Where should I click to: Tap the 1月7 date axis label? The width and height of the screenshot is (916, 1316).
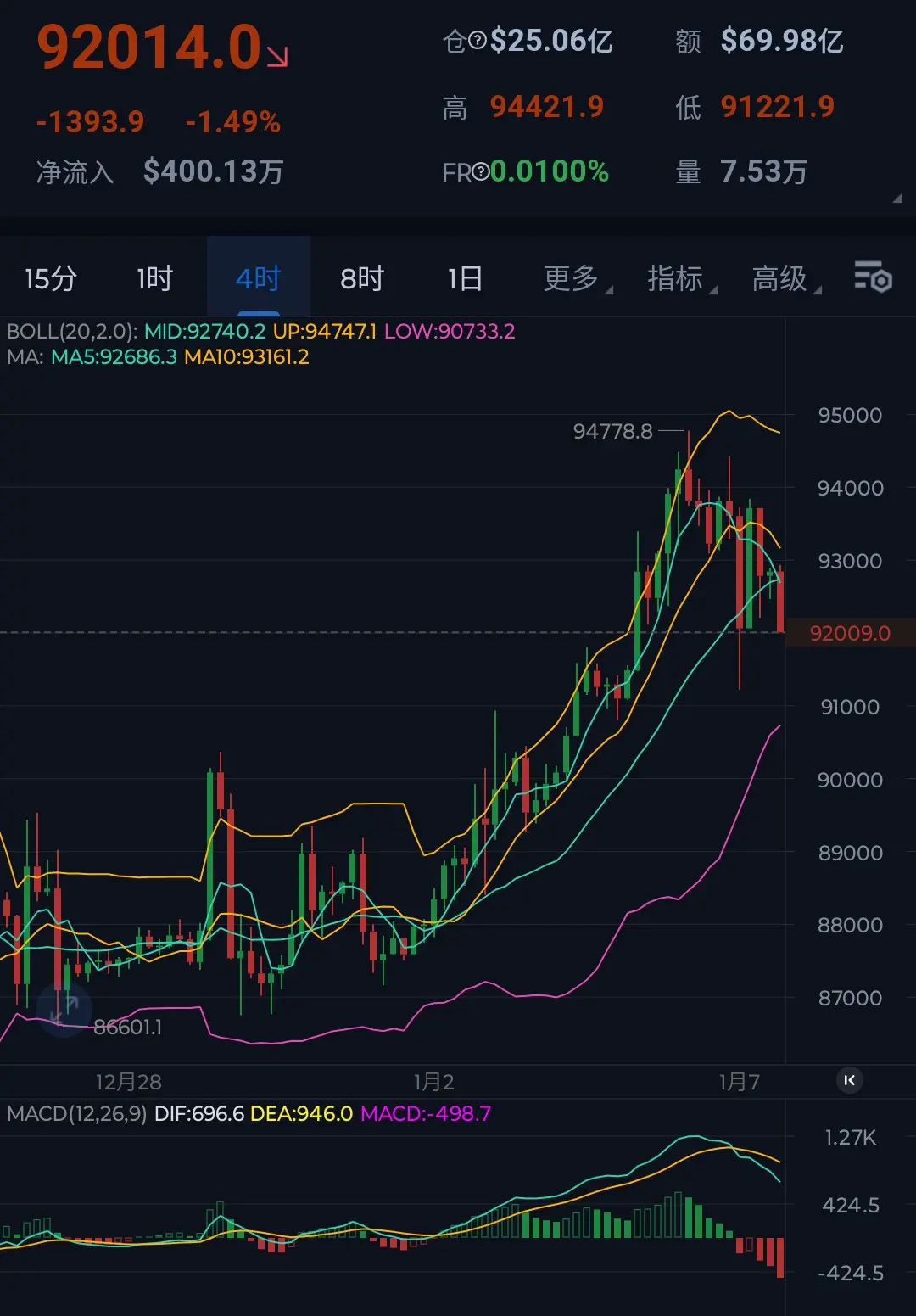[x=740, y=1082]
